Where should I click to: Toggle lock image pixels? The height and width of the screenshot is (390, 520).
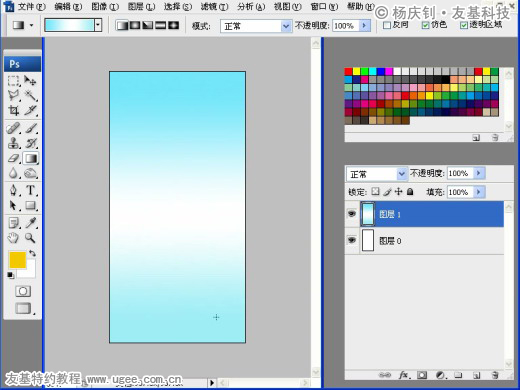pos(387,192)
